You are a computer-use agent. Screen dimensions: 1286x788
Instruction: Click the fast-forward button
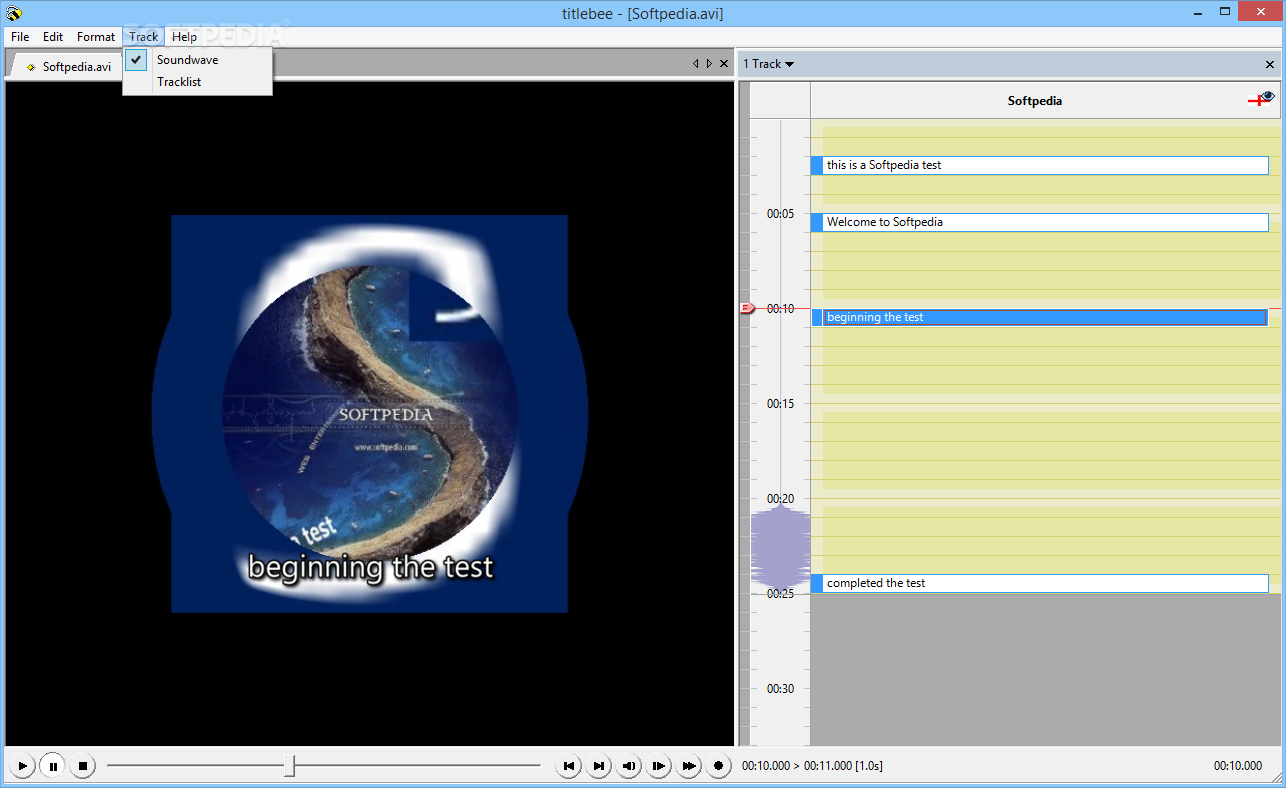click(x=689, y=766)
